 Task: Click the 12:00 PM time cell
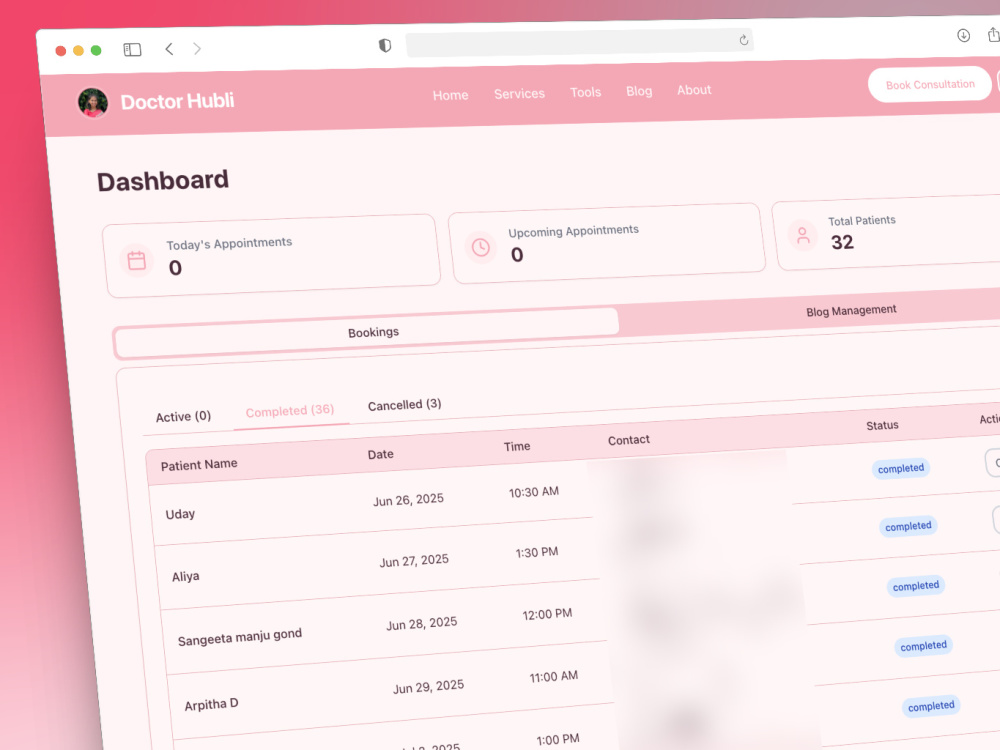click(547, 614)
